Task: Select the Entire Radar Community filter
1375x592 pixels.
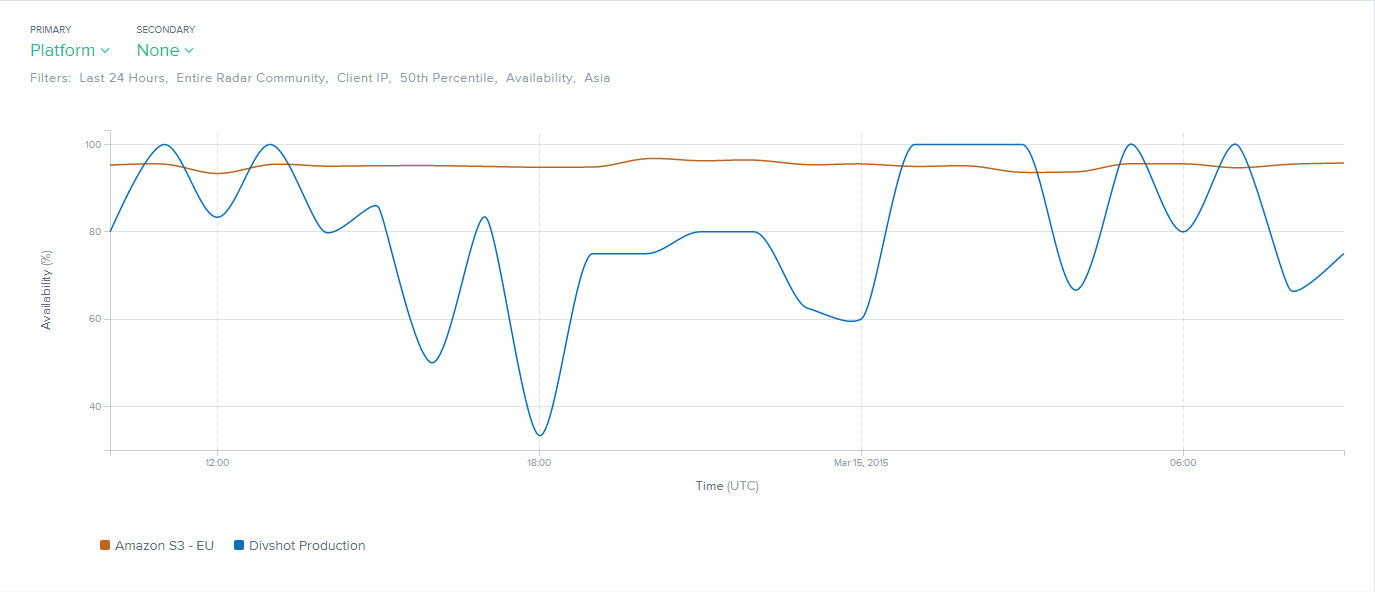Action: tap(251, 78)
